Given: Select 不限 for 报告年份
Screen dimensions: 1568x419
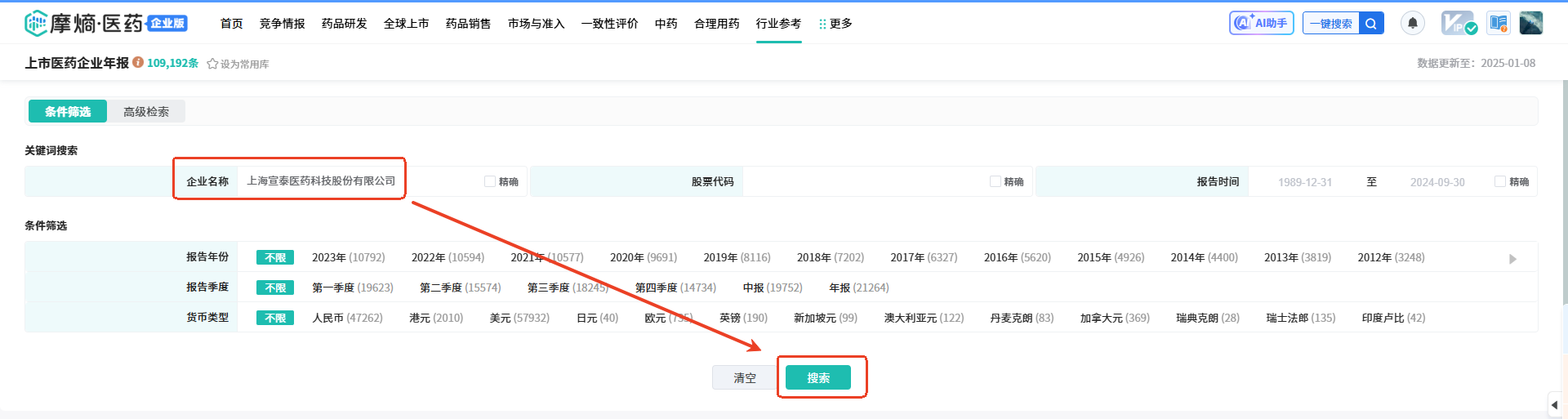Looking at the screenshot, I should coord(275,257).
